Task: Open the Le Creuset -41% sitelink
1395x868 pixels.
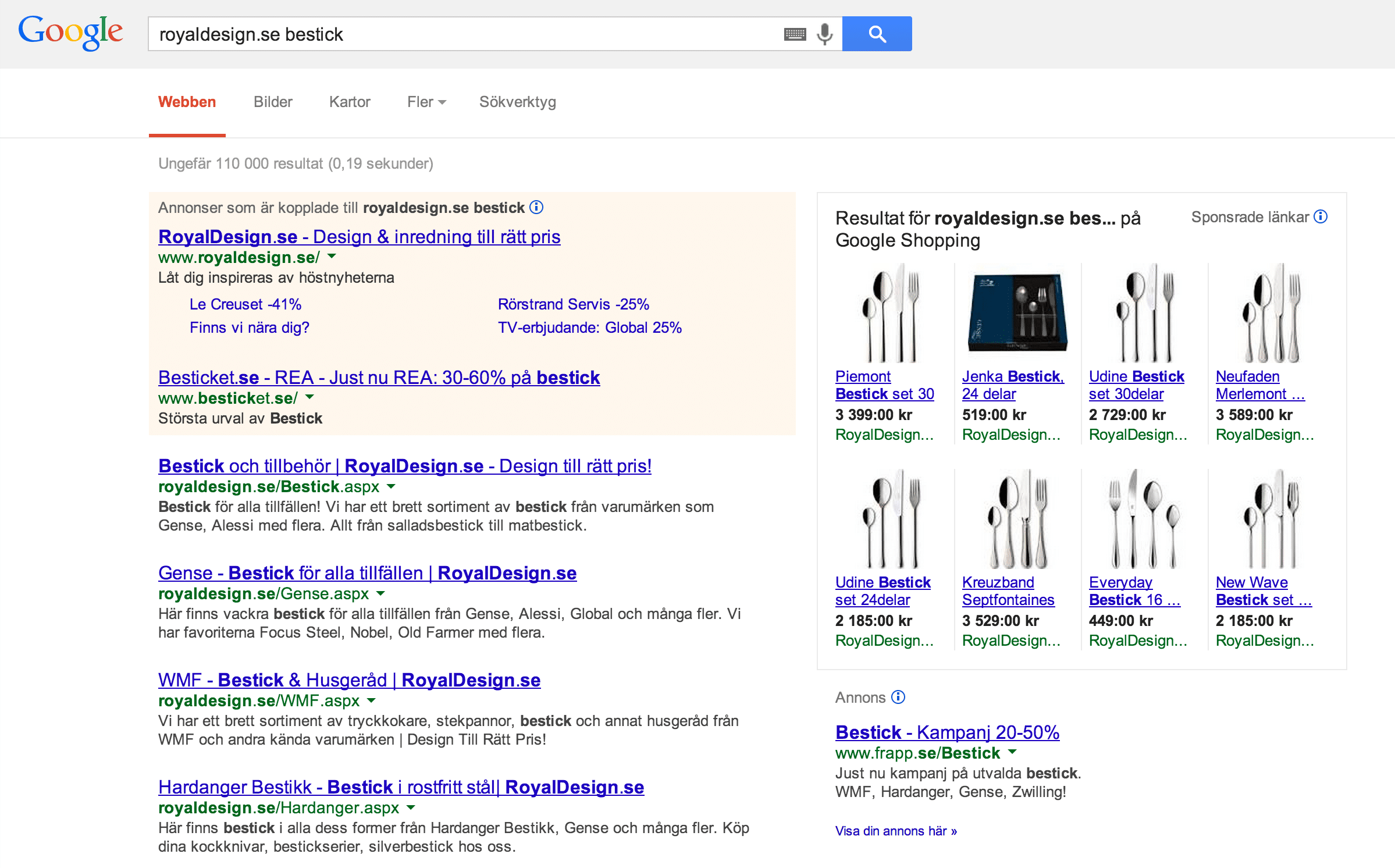Action: [245, 304]
